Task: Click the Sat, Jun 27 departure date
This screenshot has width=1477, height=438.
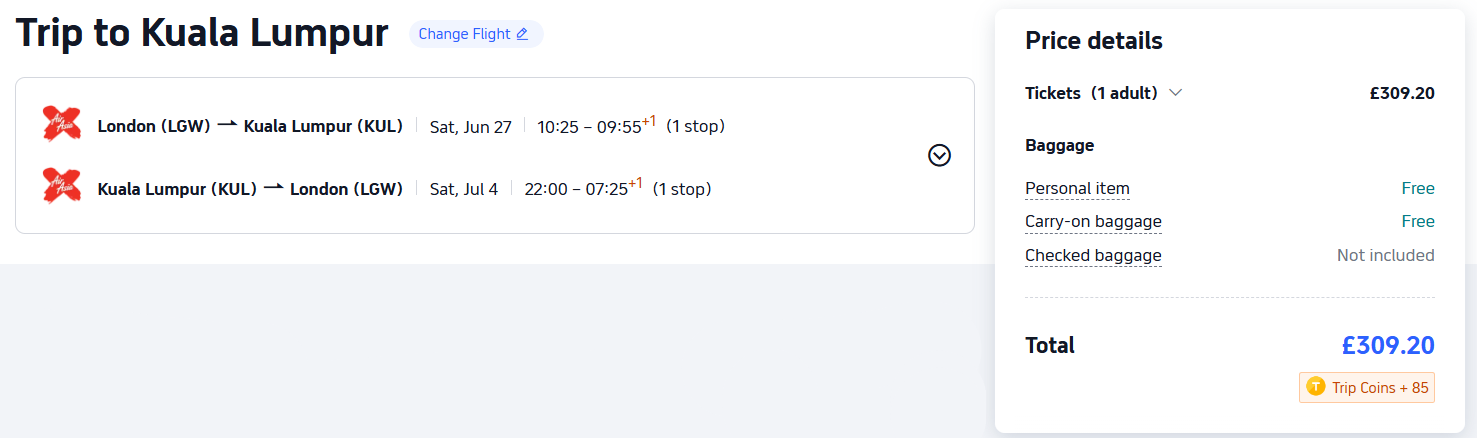Action: point(470,126)
